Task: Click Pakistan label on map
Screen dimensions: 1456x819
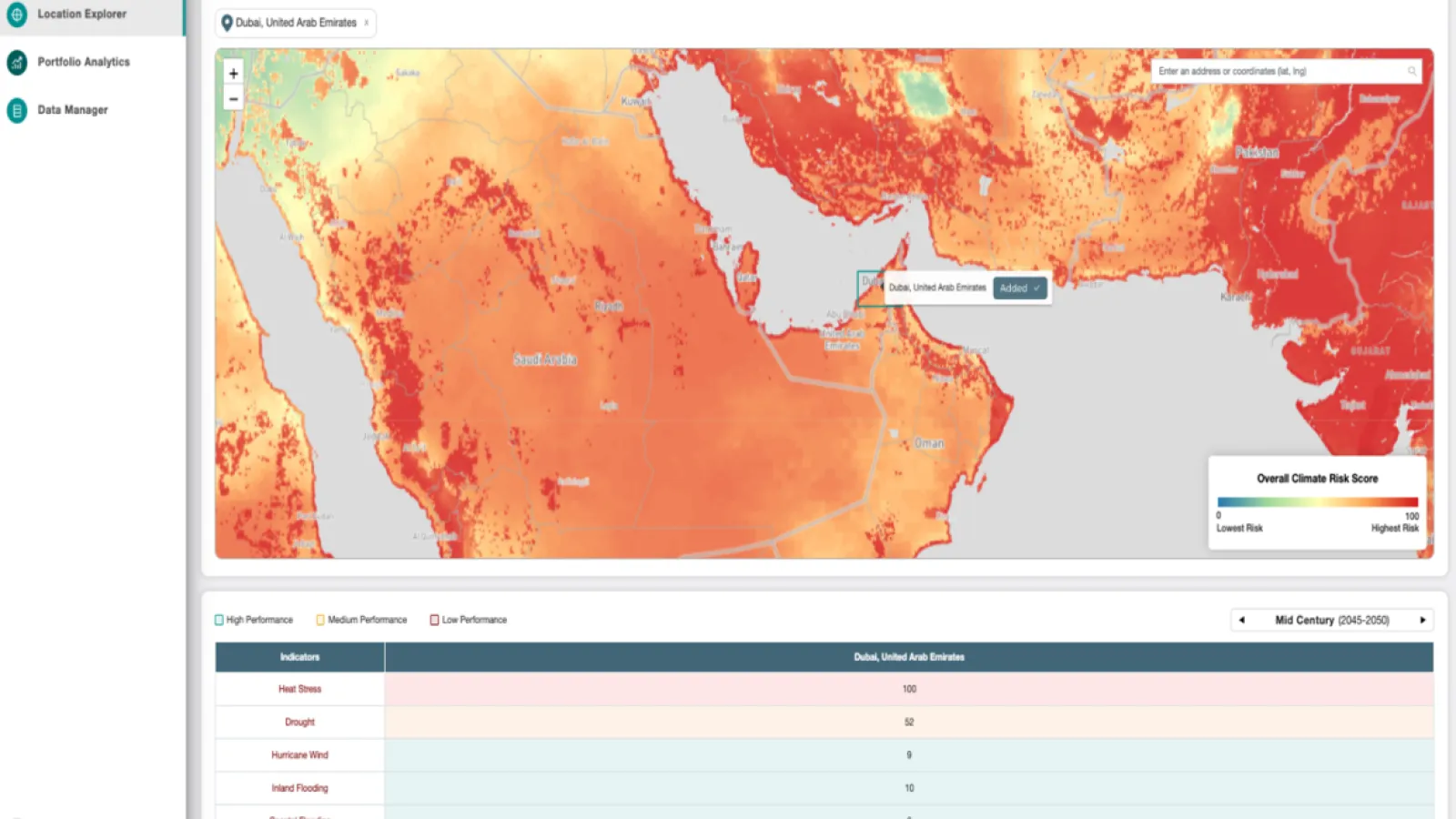Action: [x=1257, y=152]
